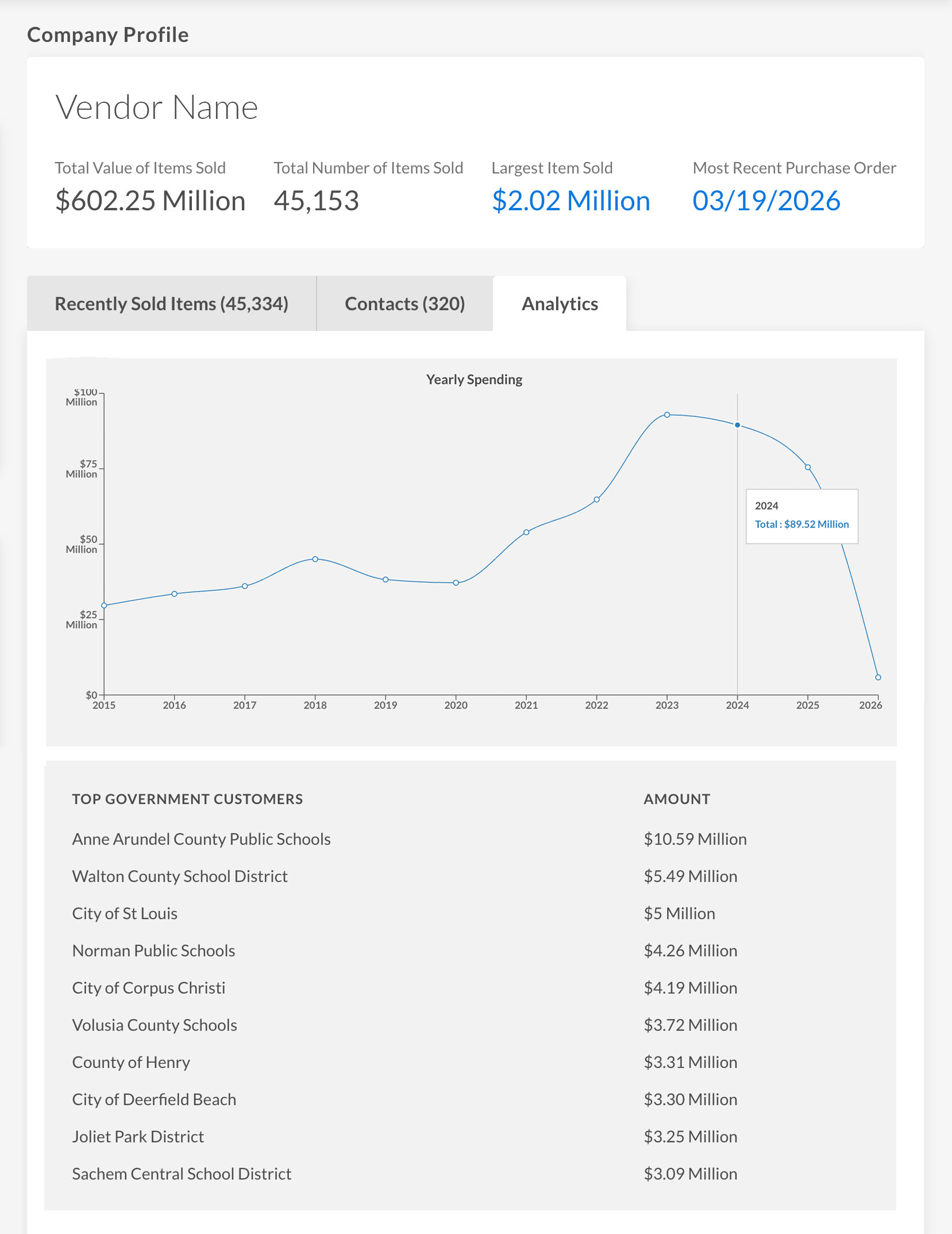Switch to the Contacts (320) tab
Image resolution: width=952 pixels, height=1234 pixels.
click(404, 303)
